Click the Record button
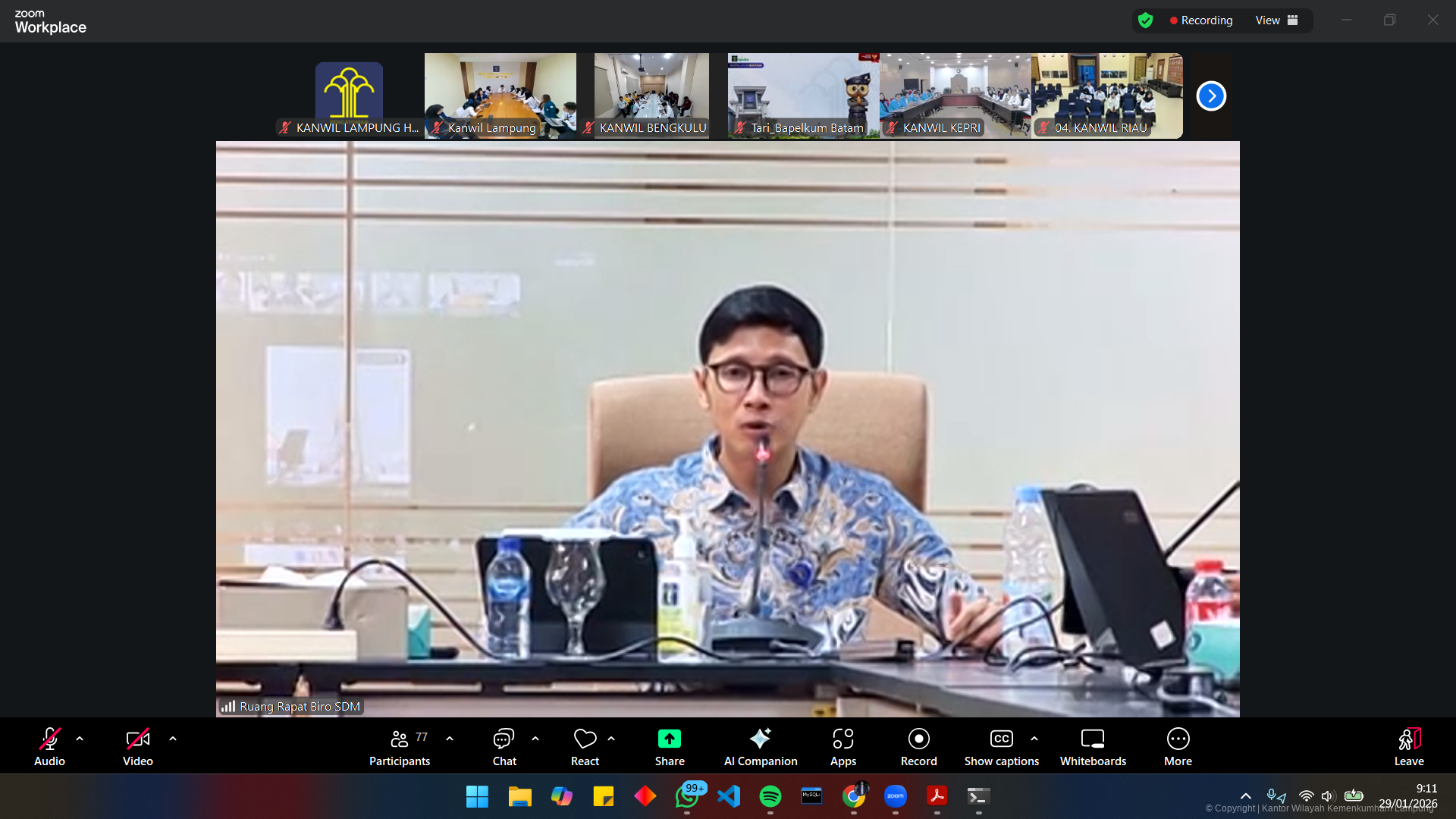Image resolution: width=1456 pixels, height=819 pixels. [918, 747]
